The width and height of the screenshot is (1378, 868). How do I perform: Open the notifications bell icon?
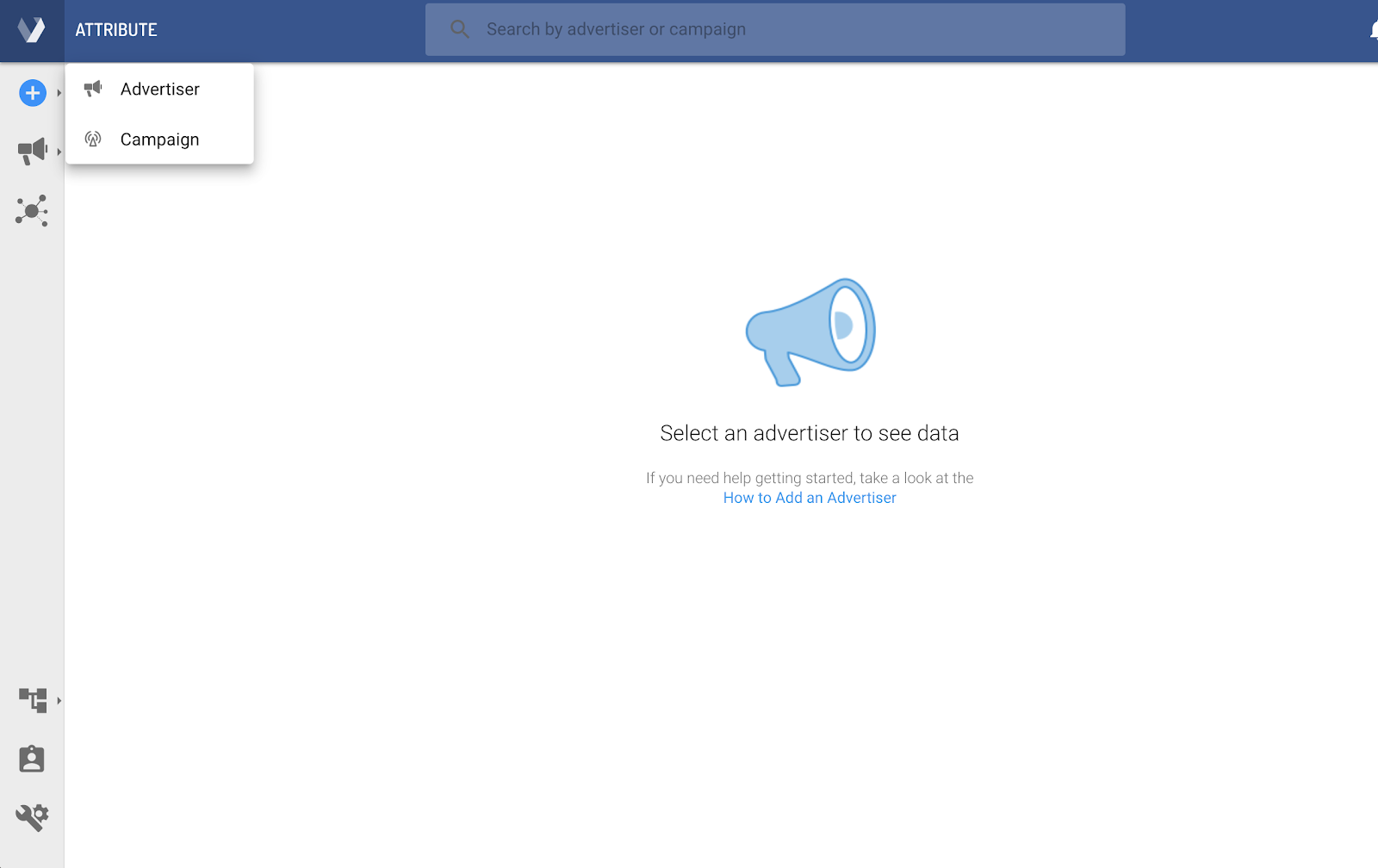tap(1373, 30)
